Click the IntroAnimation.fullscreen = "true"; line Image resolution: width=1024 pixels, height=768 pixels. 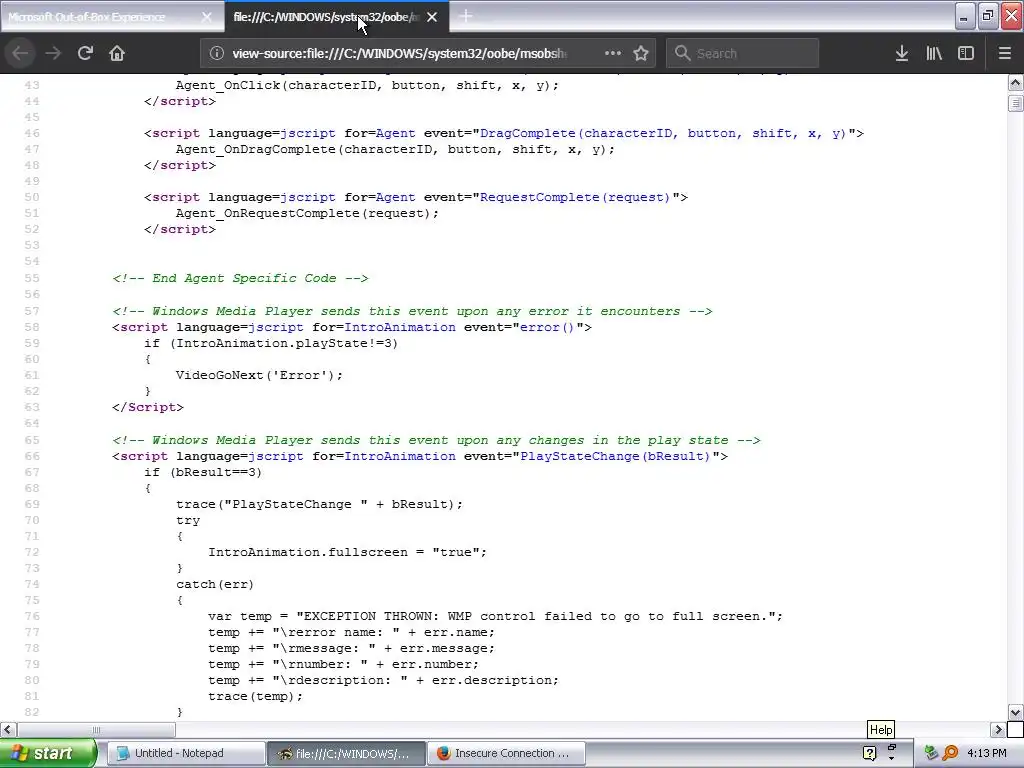347,552
